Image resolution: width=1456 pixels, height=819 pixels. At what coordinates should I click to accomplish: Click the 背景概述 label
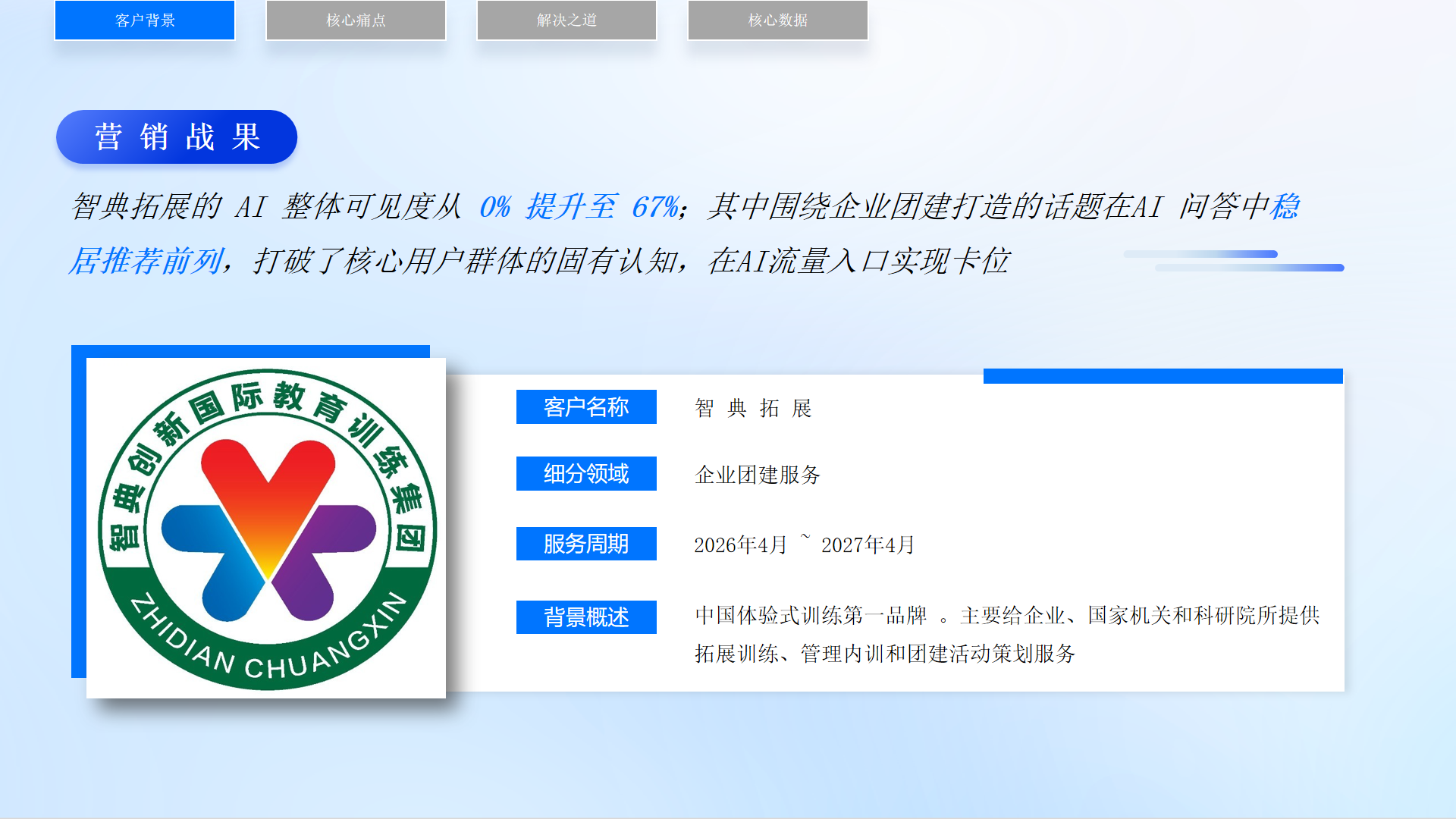tap(586, 617)
